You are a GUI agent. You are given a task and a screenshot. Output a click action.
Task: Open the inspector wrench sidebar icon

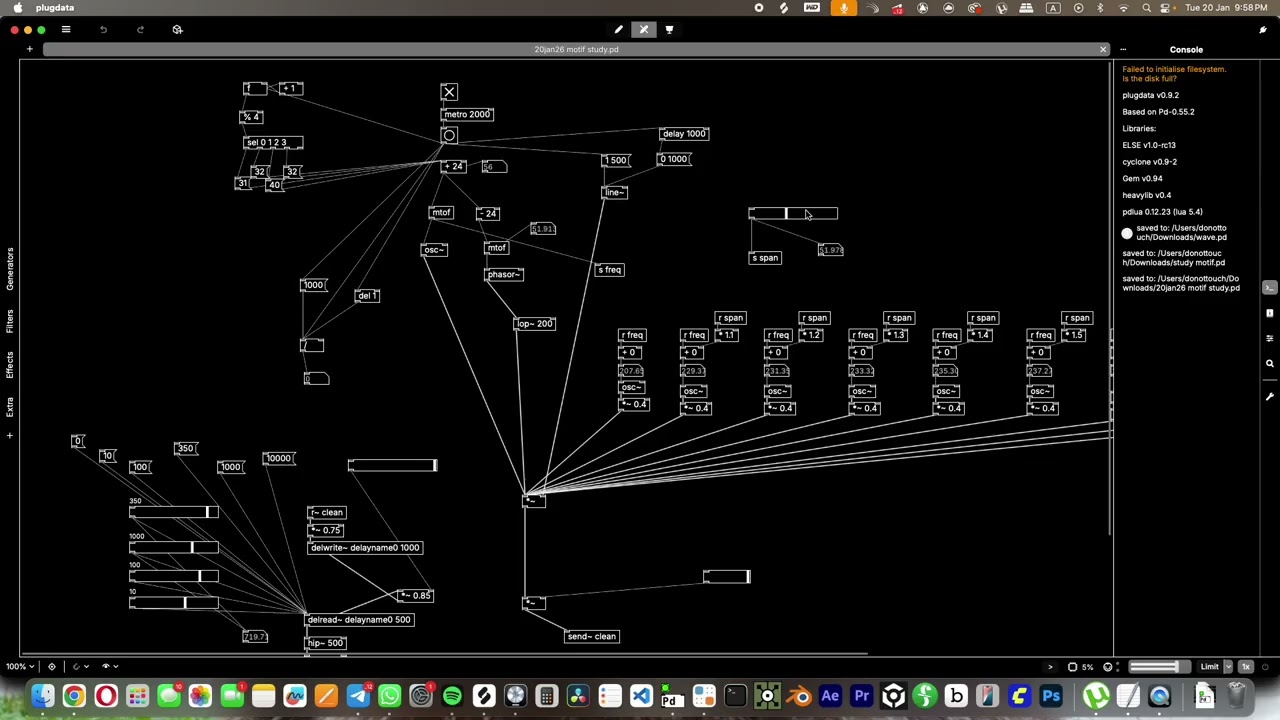click(x=1269, y=396)
